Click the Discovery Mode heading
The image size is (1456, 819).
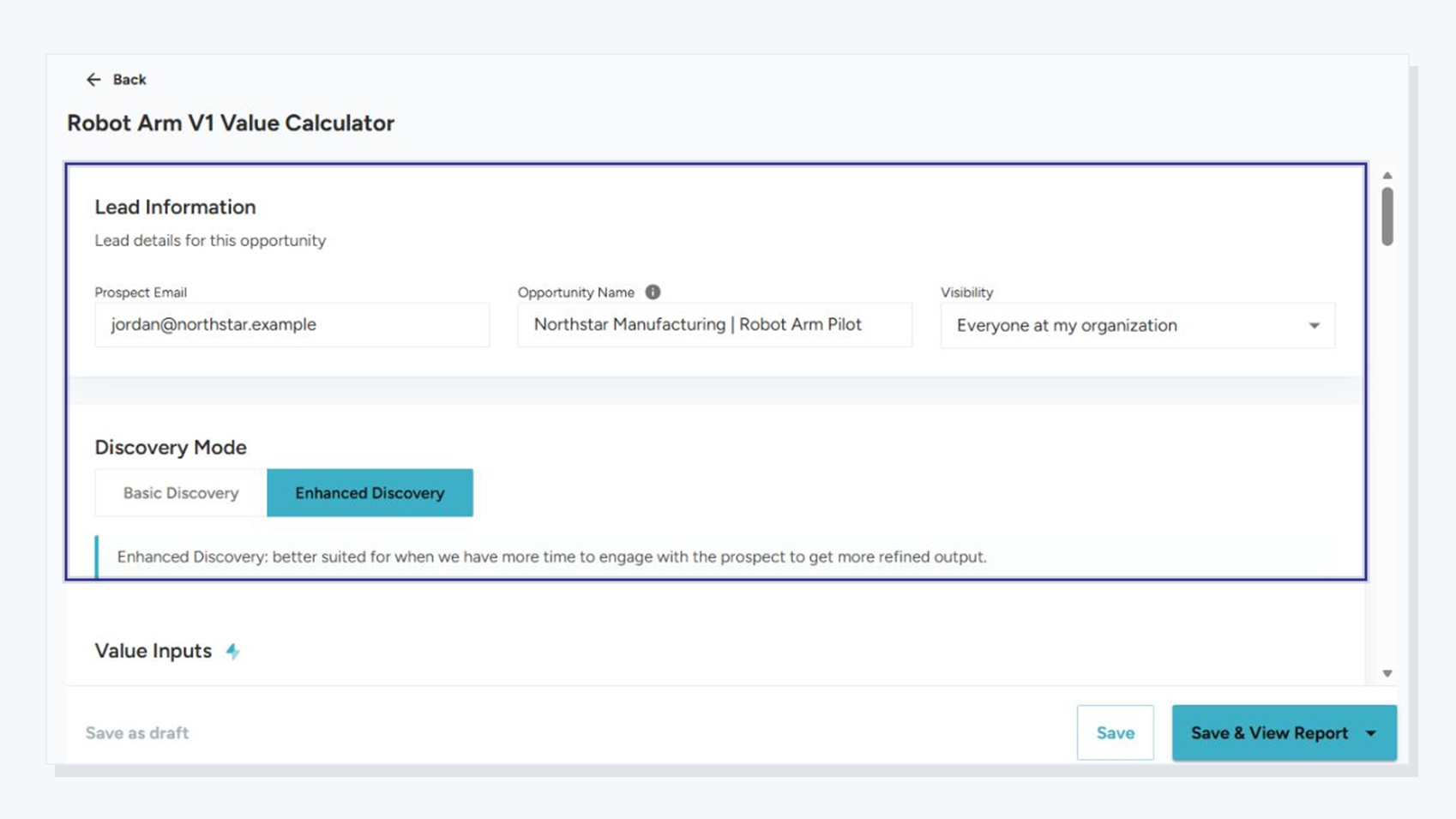tap(171, 448)
